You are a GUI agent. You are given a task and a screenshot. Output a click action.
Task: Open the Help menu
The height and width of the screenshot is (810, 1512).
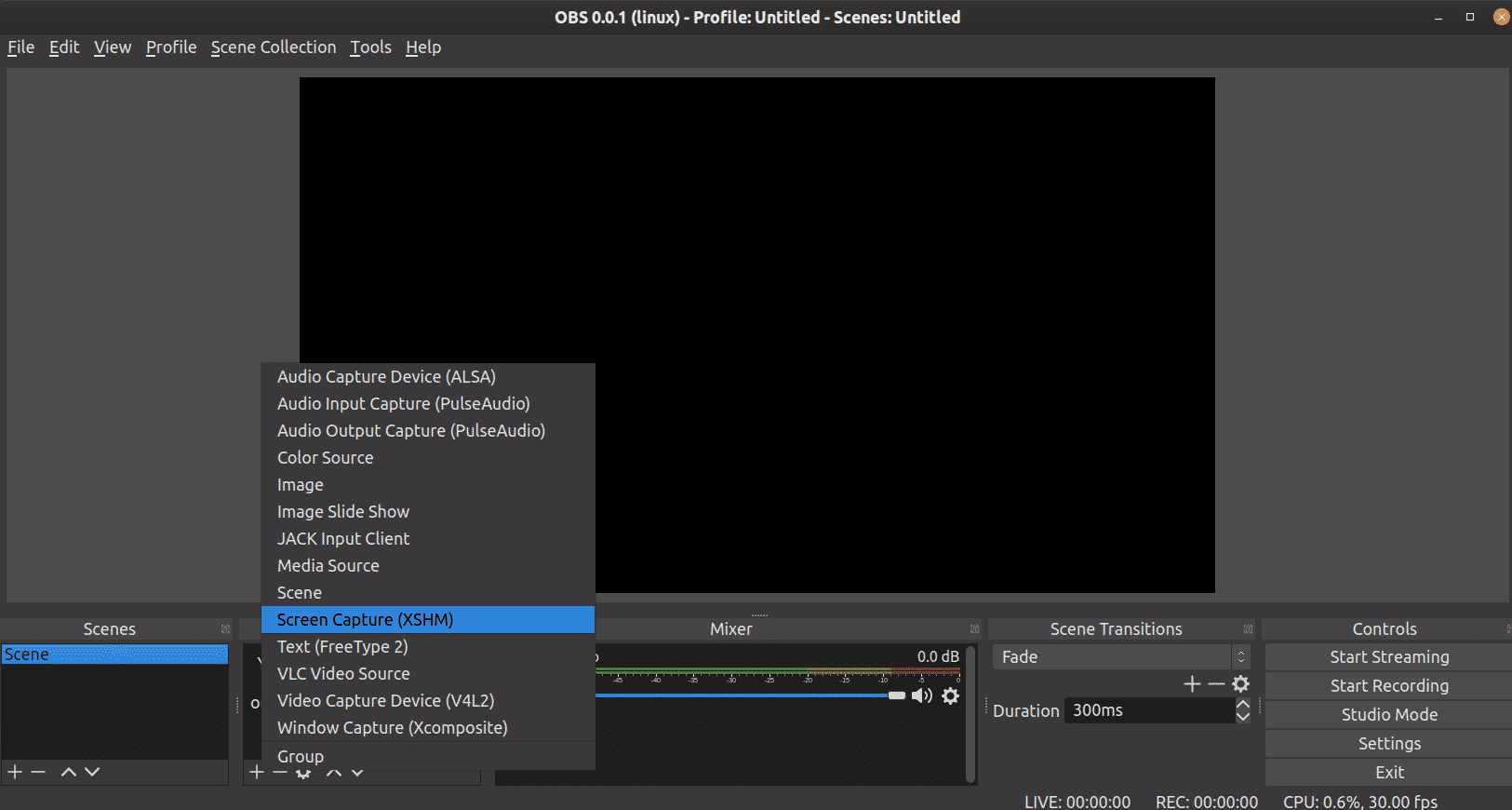pos(423,47)
